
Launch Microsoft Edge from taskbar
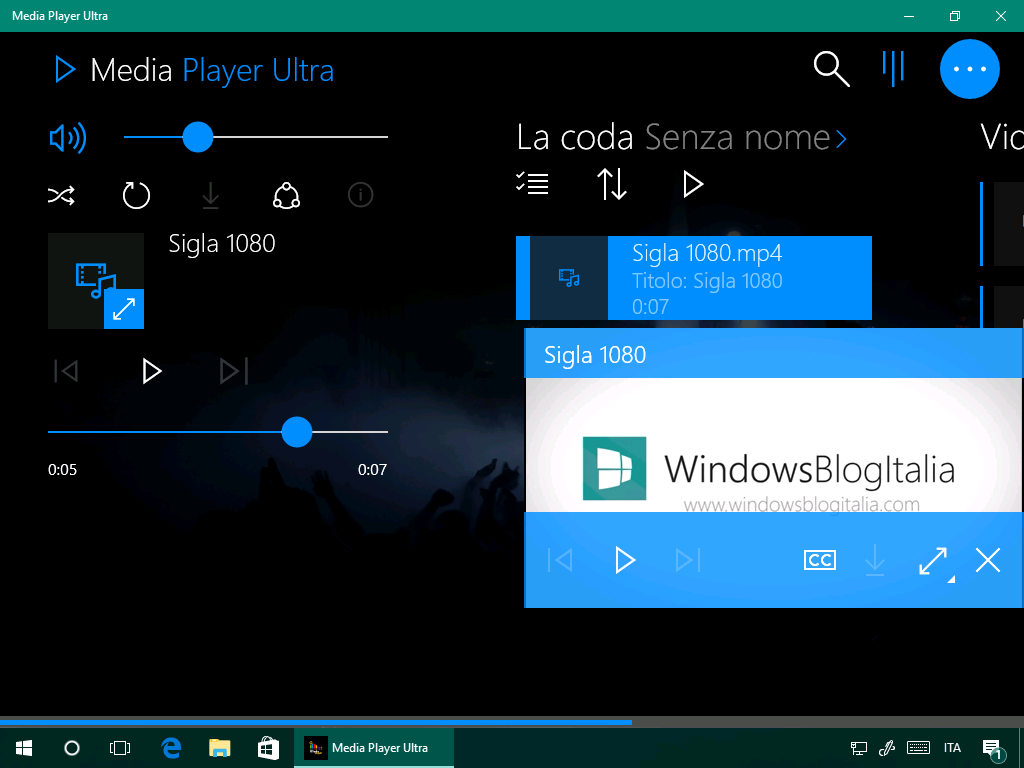(171, 748)
